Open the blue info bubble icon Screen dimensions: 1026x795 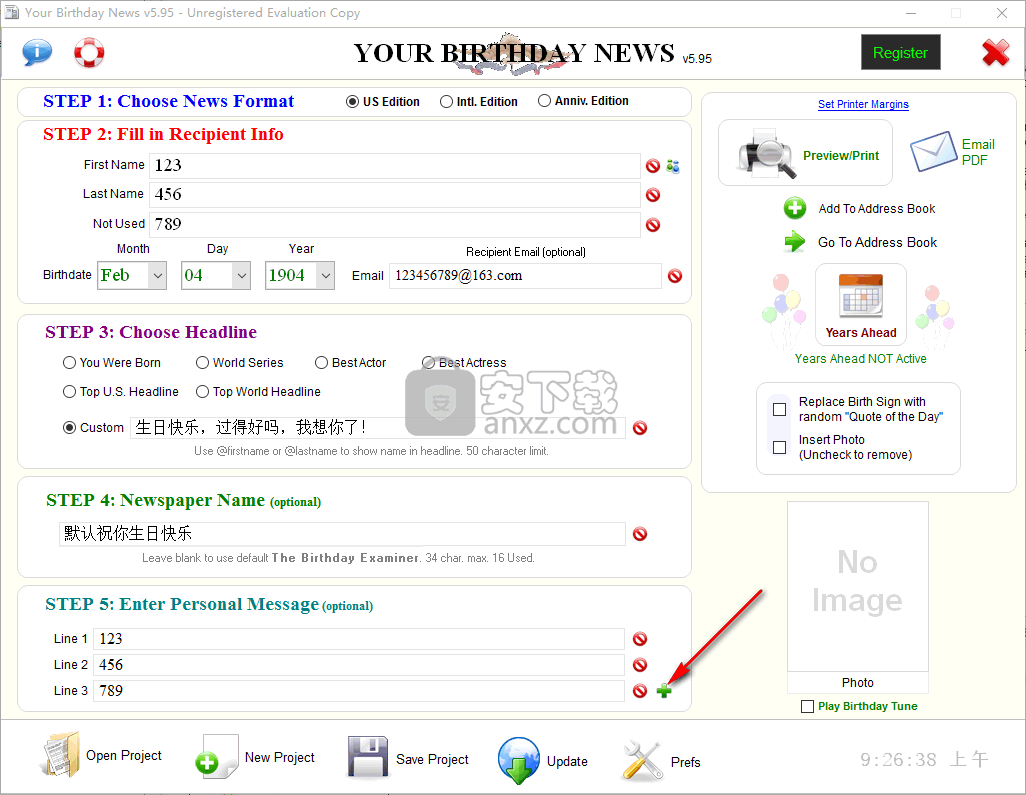[37, 52]
